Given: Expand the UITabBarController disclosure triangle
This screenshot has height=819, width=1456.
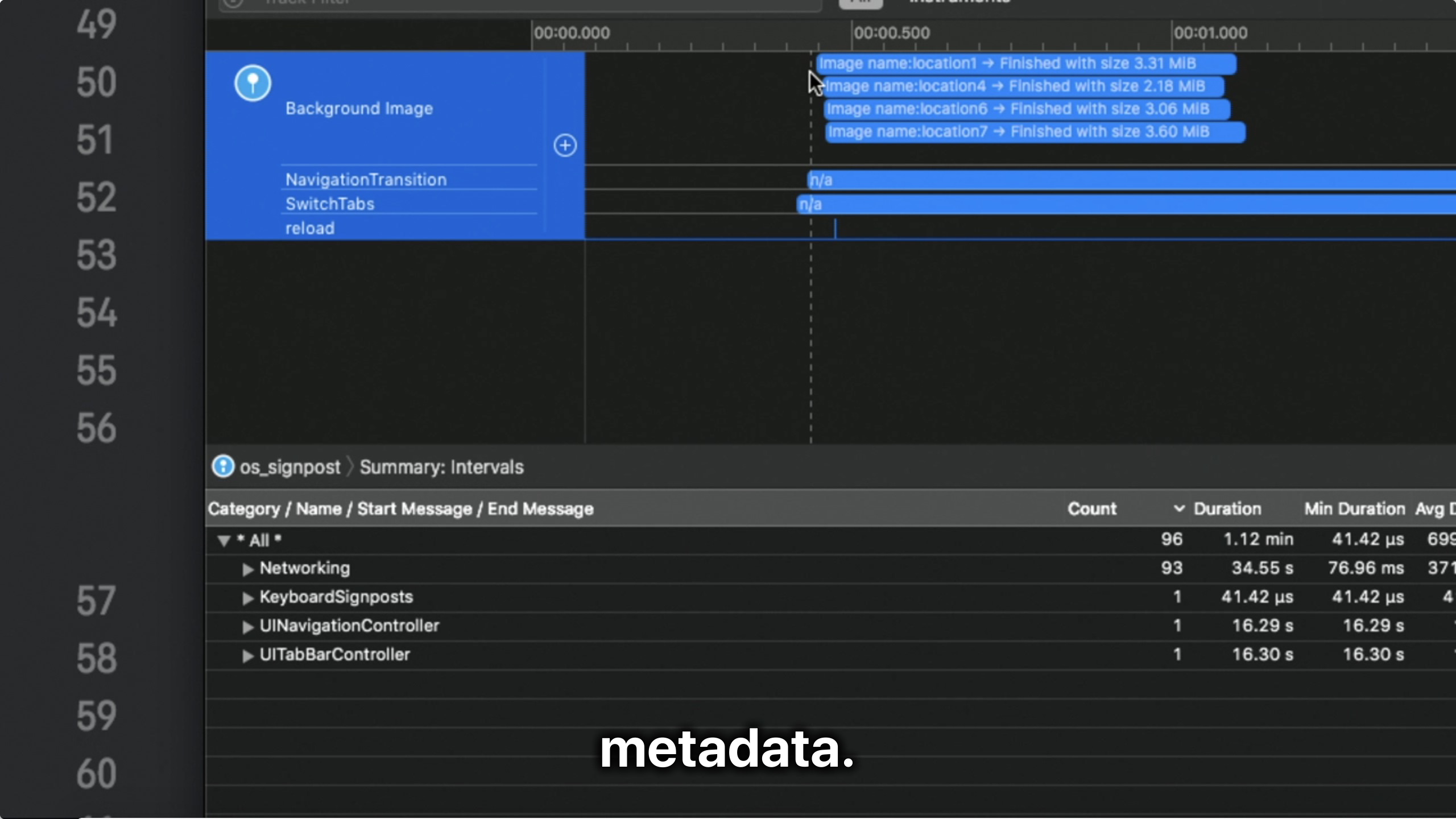Looking at the screenshot, I should click(x=247, y=656).
